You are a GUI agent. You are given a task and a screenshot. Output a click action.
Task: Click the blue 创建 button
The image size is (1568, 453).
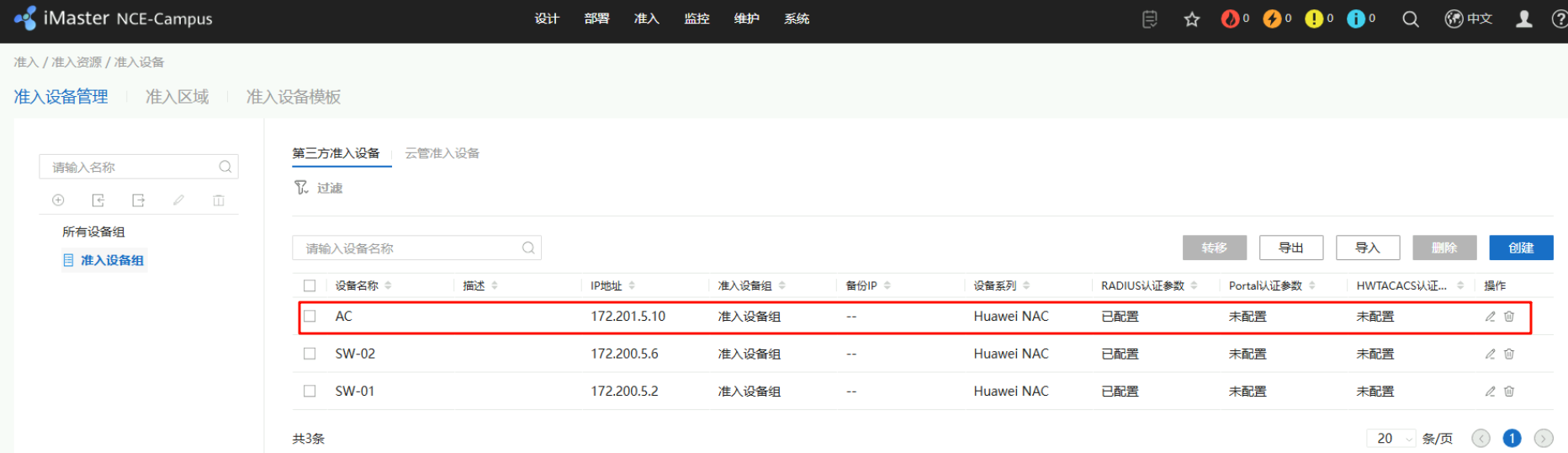pos(1520,248)
